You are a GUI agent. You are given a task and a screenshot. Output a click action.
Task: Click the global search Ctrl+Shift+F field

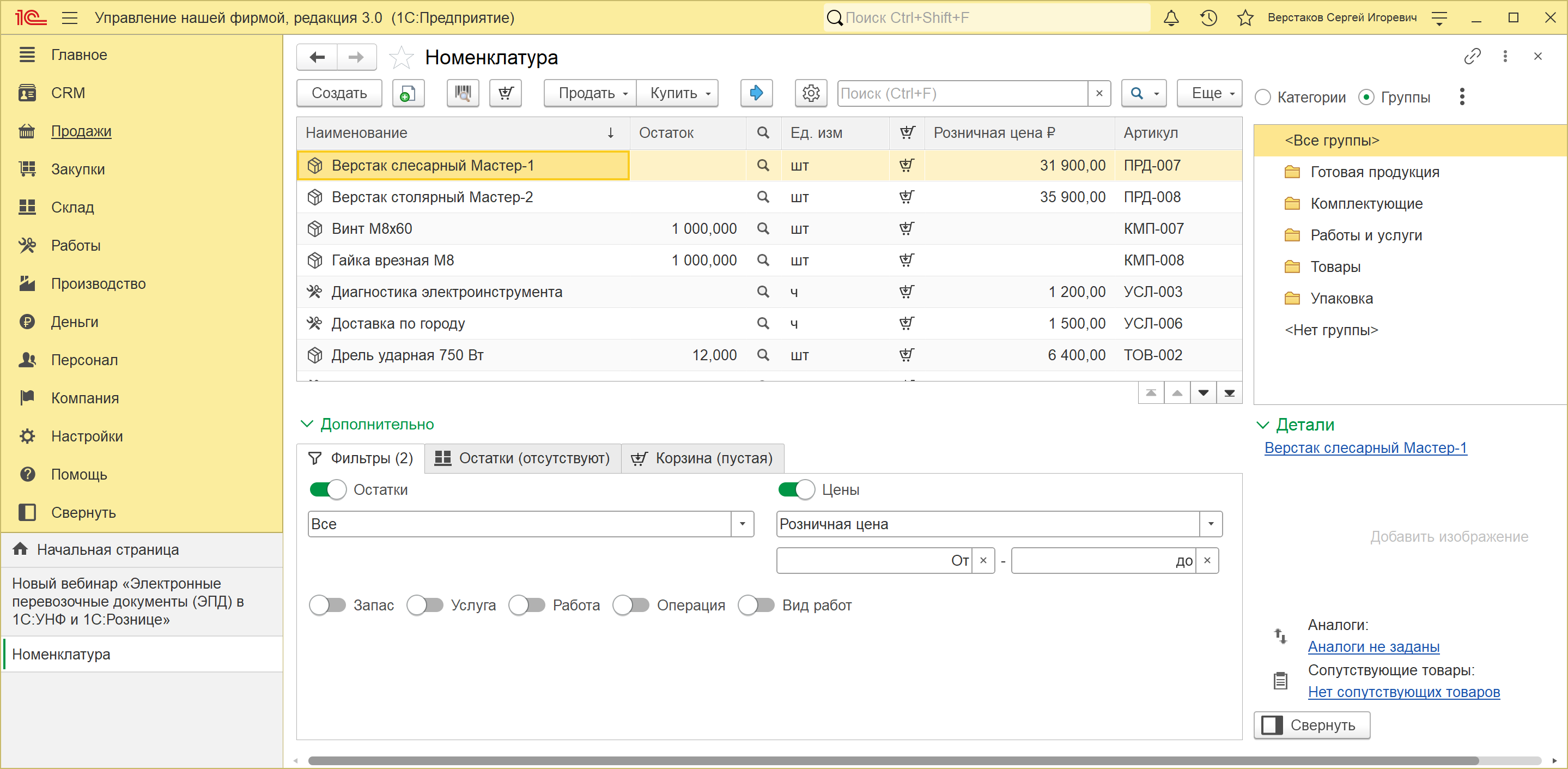[986, 17]
